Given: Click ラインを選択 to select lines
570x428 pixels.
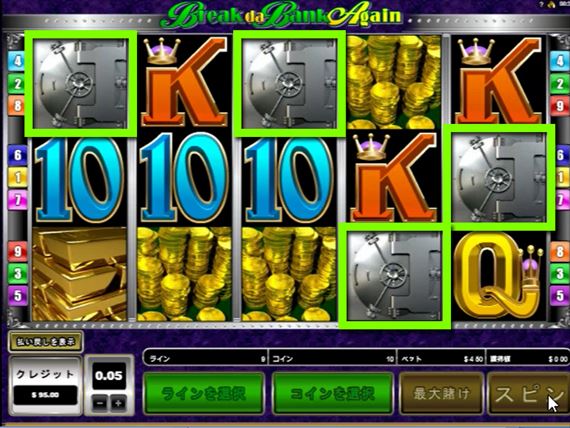Looking at the screenshot, I should (x=204, y=393).
